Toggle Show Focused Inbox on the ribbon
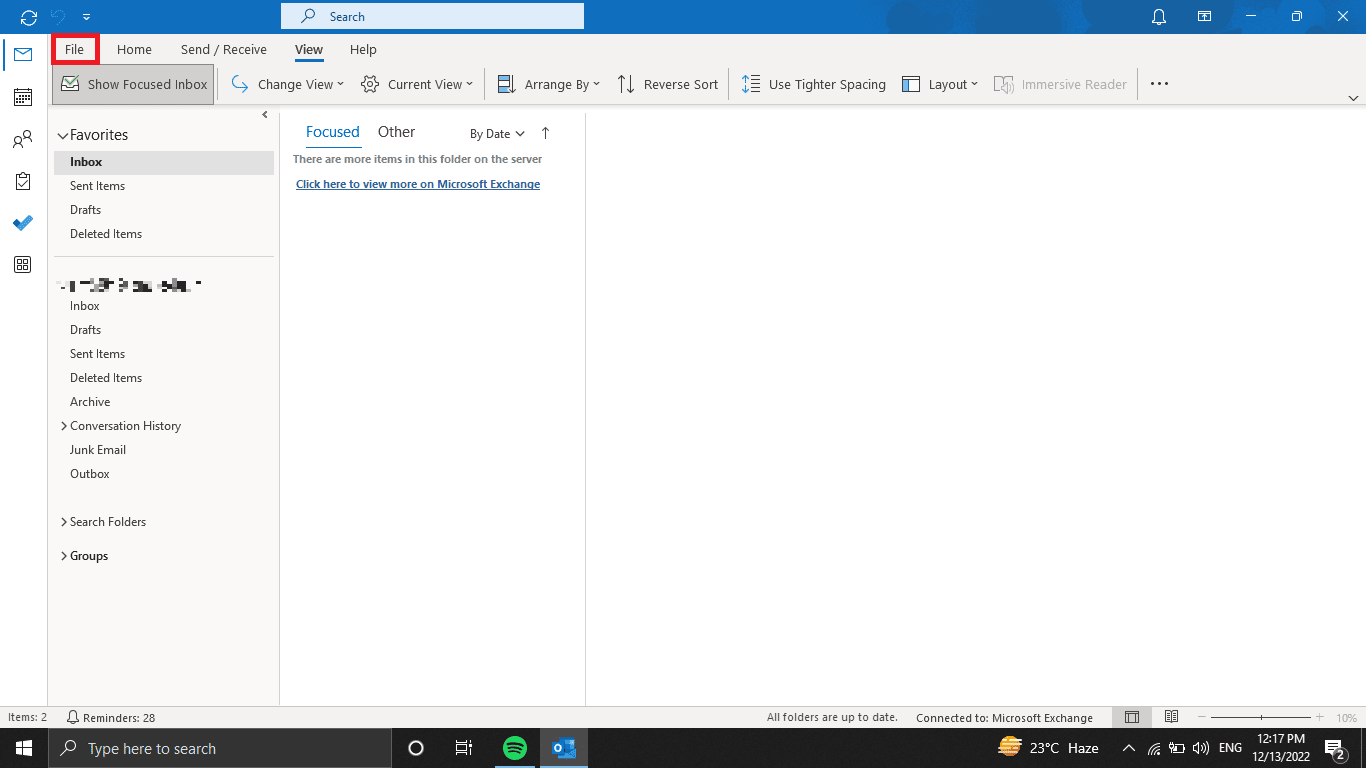Viewport: 1366px width, 768px height. (x=132, y=84)
